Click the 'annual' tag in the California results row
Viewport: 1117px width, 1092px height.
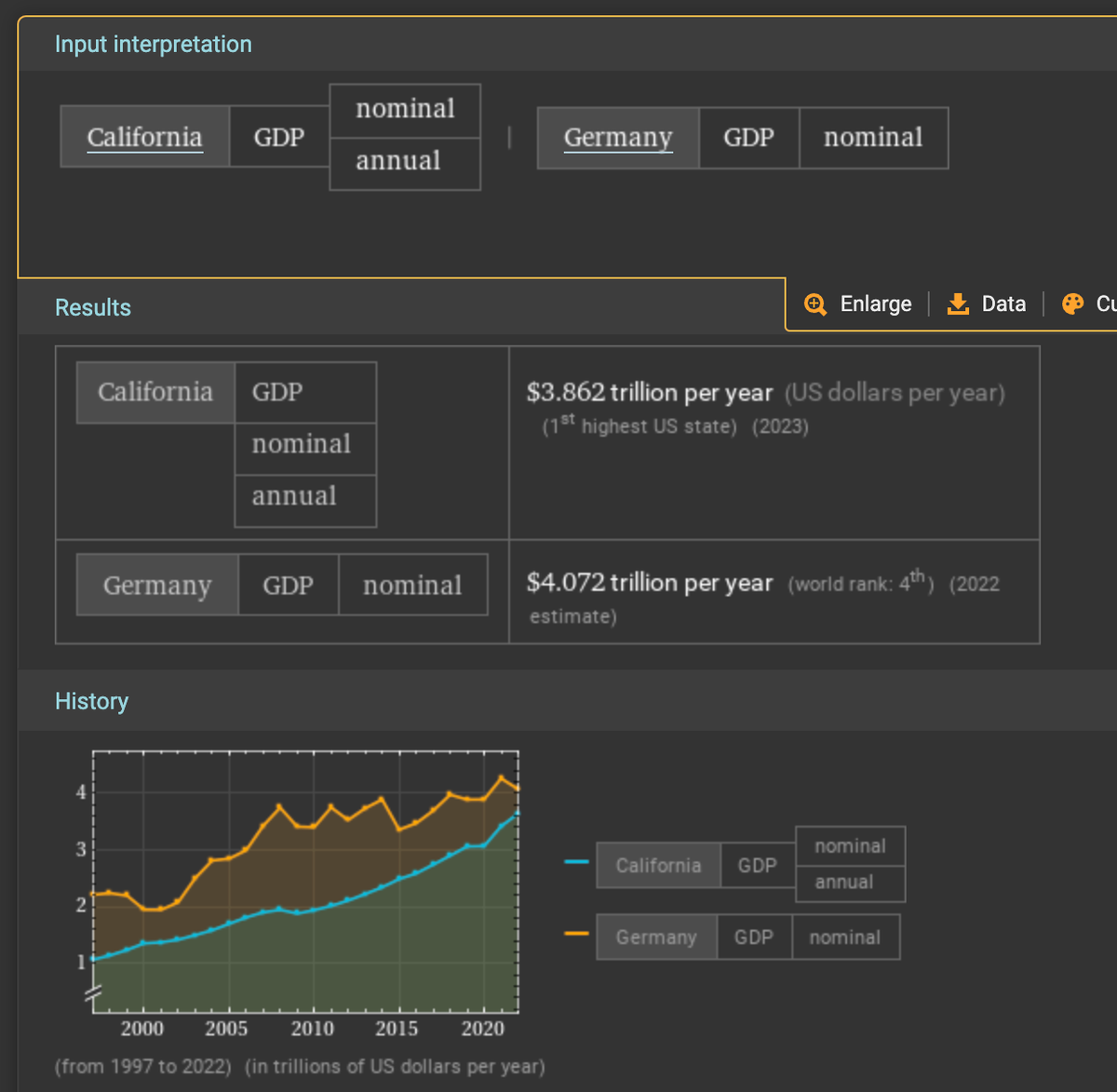305,500
